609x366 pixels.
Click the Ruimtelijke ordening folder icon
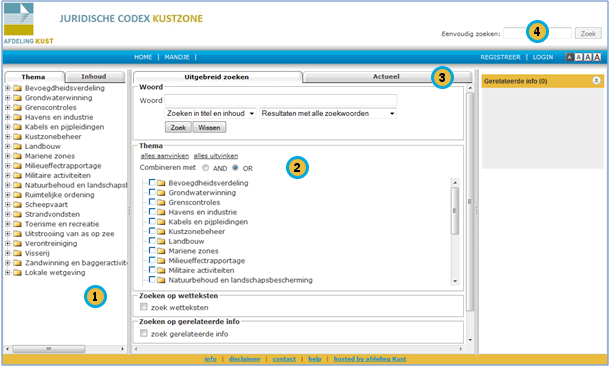17,195
